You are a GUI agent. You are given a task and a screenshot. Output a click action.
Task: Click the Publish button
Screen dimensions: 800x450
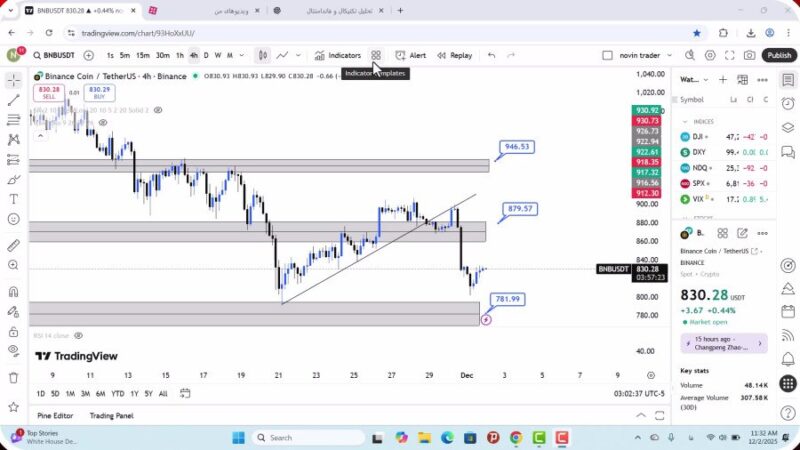coord(778,56)
